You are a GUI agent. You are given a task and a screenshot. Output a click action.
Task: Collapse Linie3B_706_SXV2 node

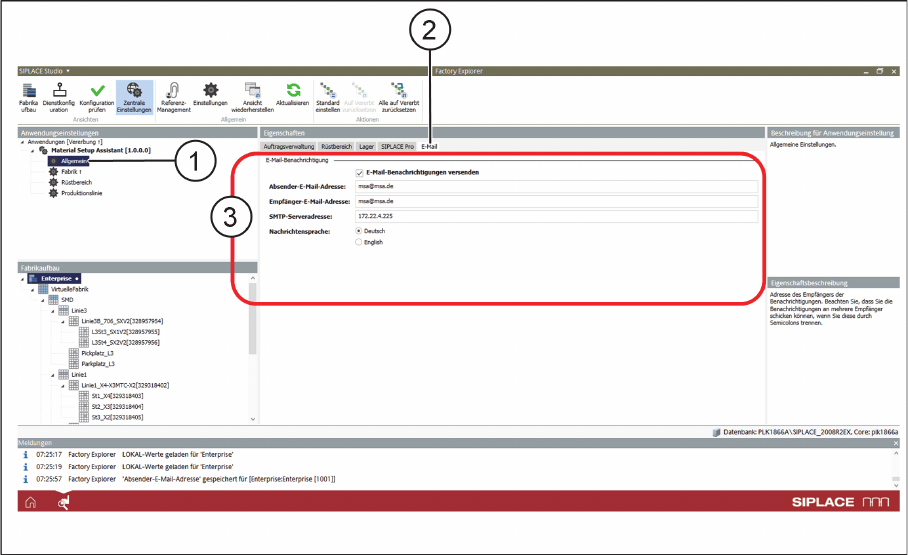click(x=63, y=322)
